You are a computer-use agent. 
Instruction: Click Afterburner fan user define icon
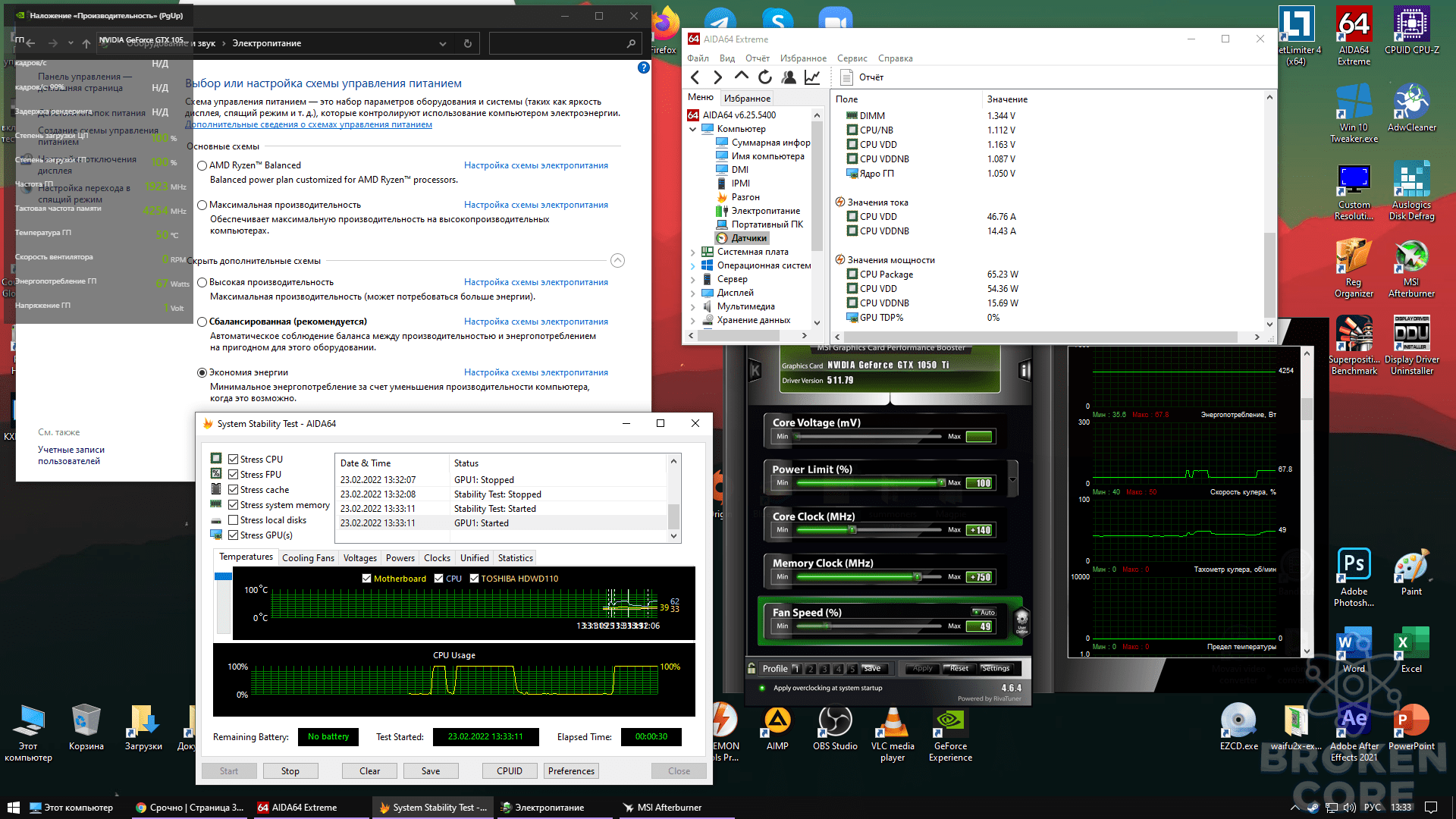tap(1022, 621)
